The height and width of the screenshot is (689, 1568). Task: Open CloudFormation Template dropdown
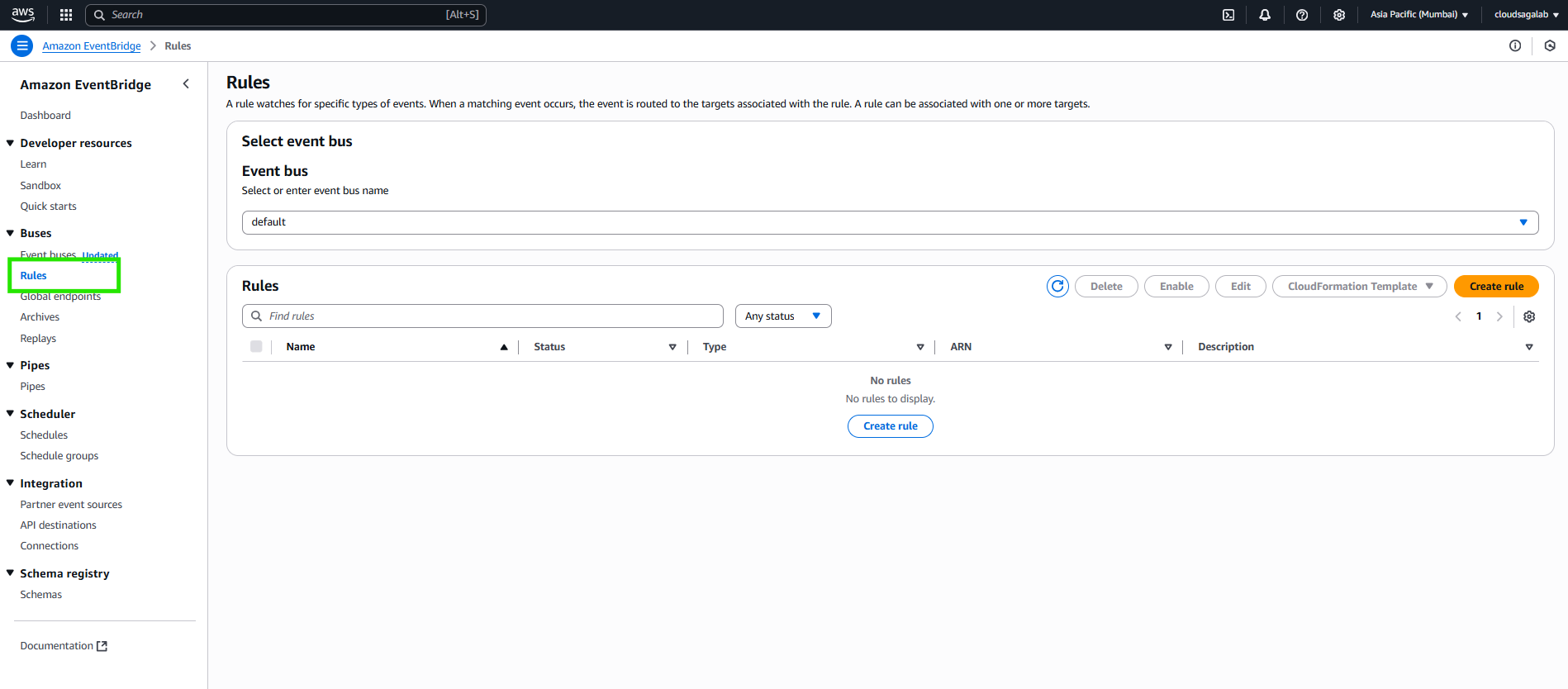coord(1359,286)
